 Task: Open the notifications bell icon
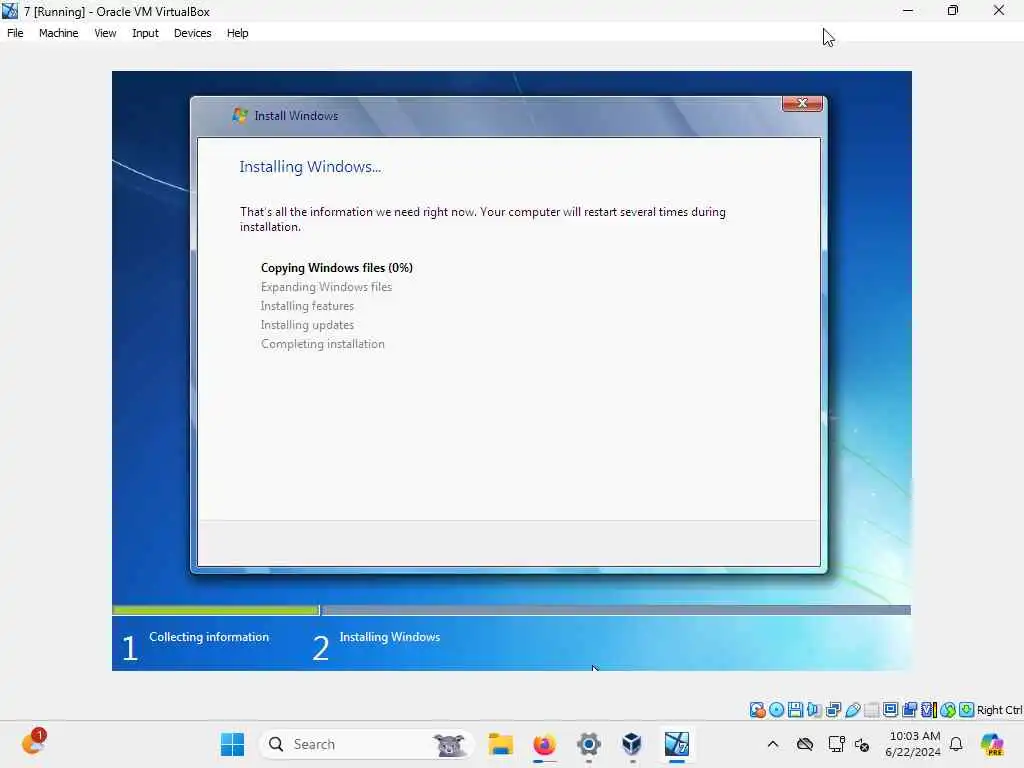click(x=956, y=744)
